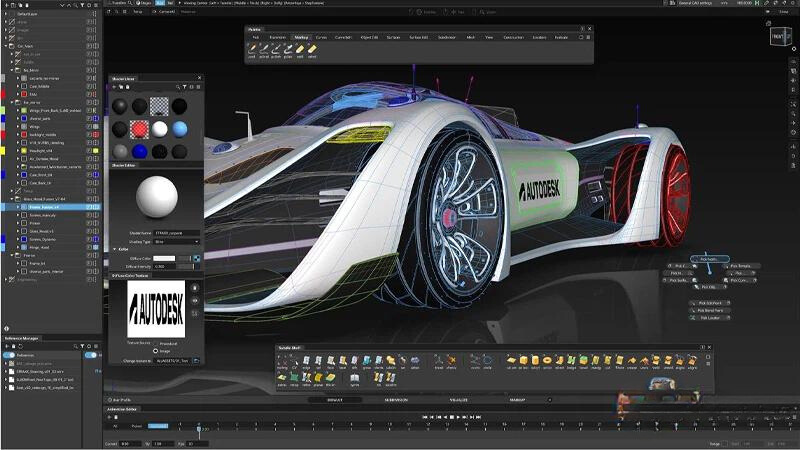Switch to SUBDIVISION workflow tab
Image resolution: width=800 pixels, height=450 pixels.
click(x=396, y=400)
